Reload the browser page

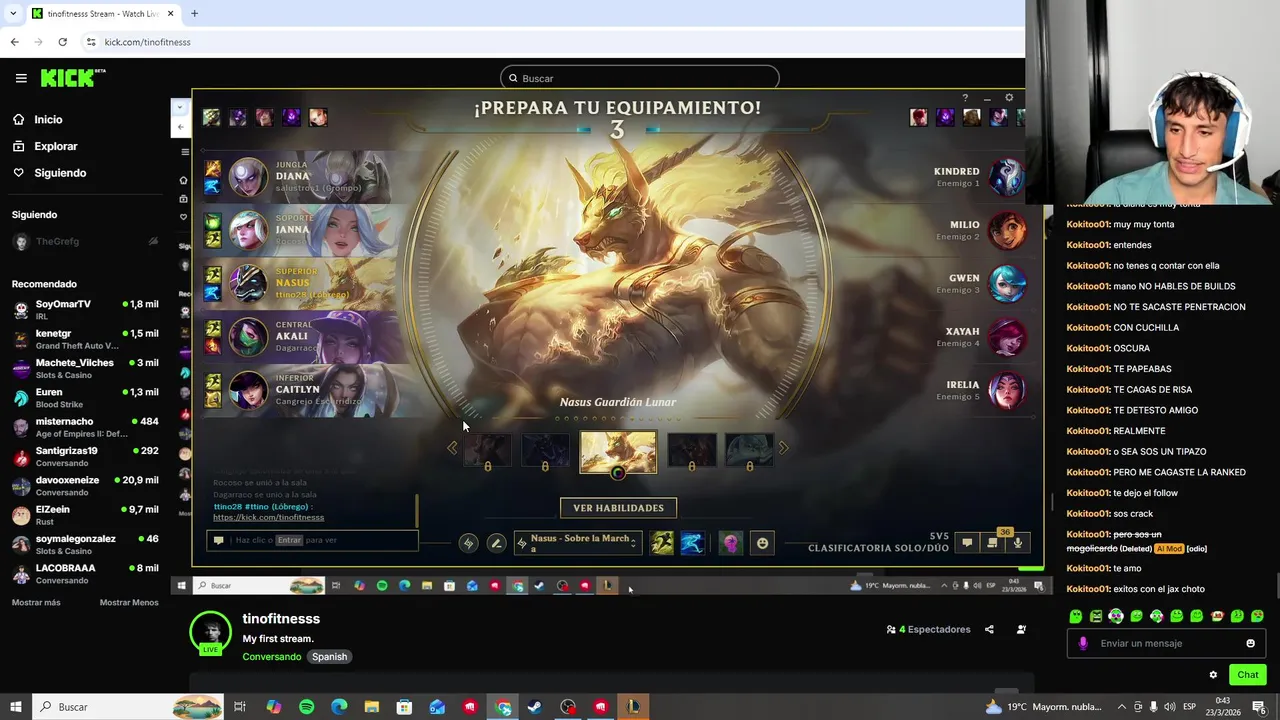coord(62,42)
